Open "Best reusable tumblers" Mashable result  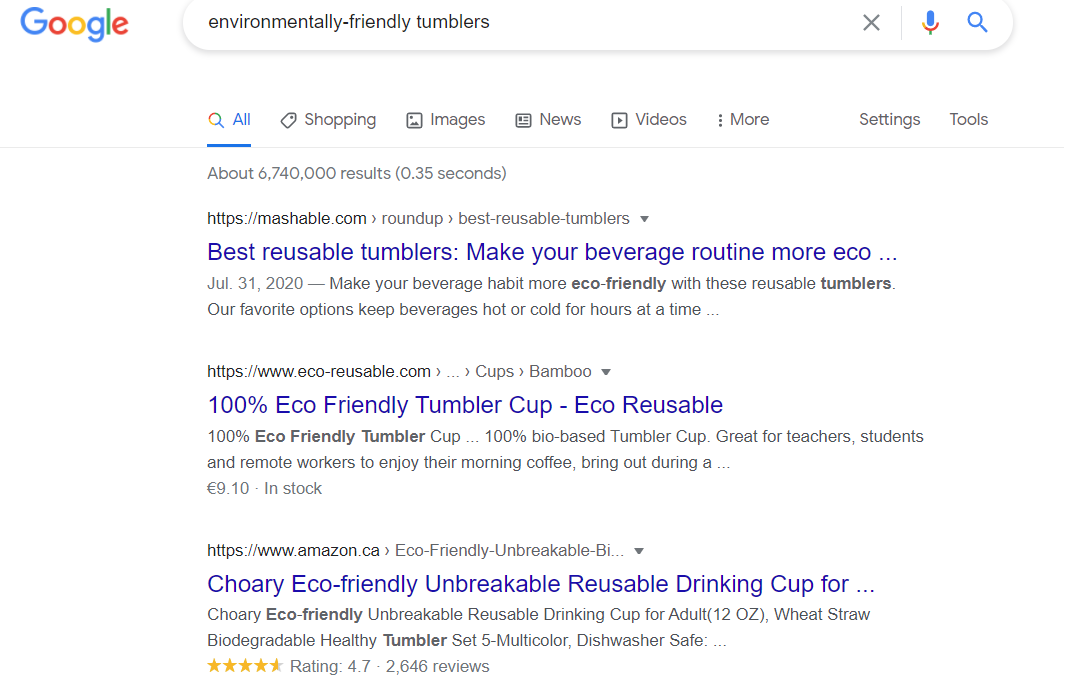[x=552, y=251]
